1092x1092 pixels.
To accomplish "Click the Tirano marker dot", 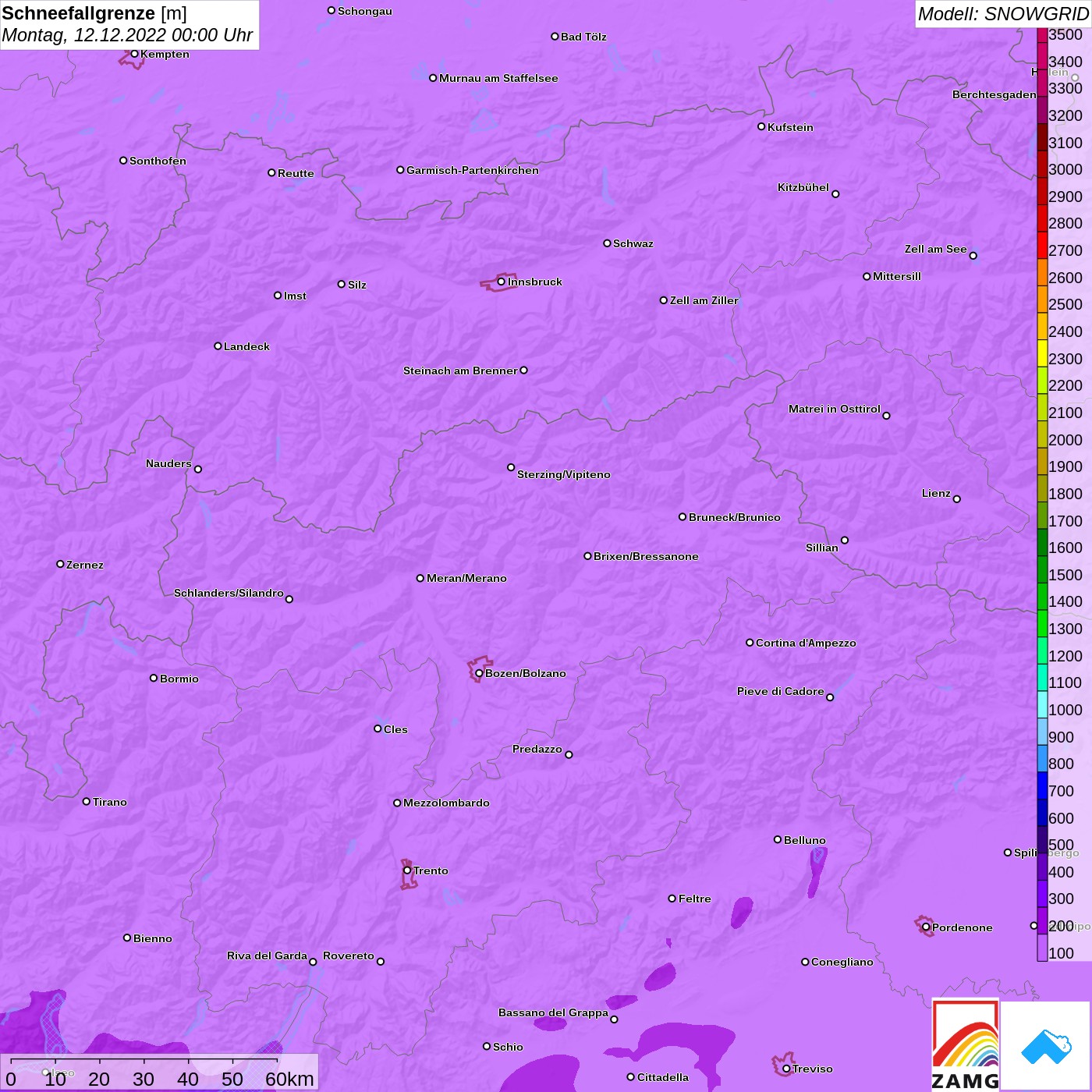I will coord(87,801).
